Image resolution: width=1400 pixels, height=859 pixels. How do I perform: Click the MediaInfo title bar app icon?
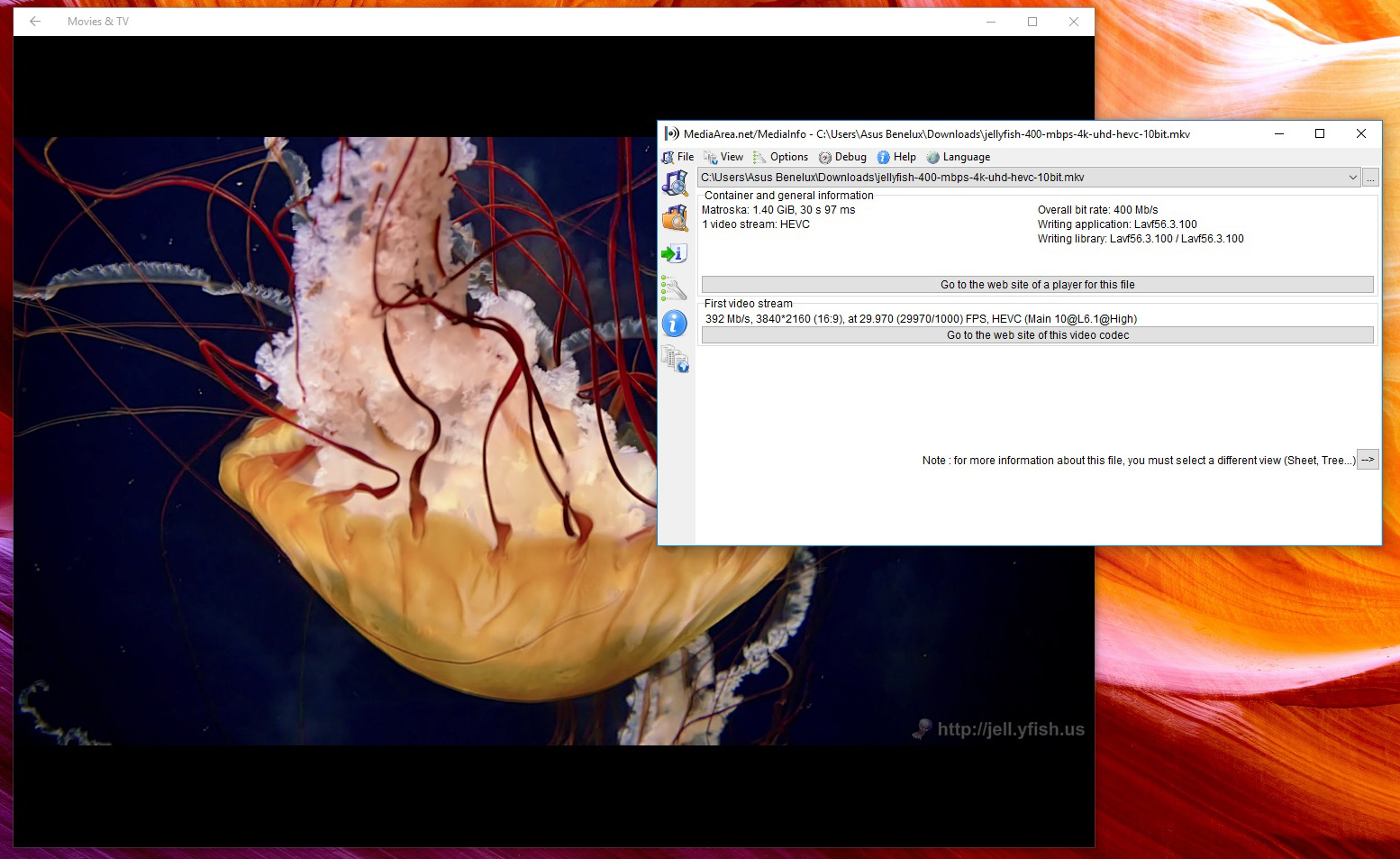671,133
